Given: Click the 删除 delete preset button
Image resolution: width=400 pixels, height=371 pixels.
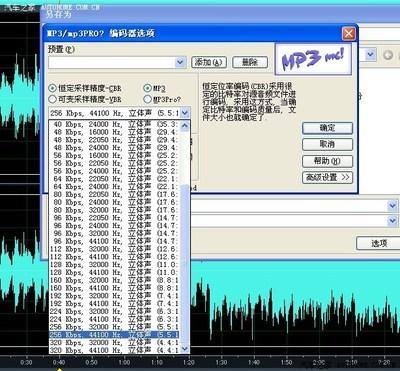Looking at the screenshot, I should click(x=250, y=62).
